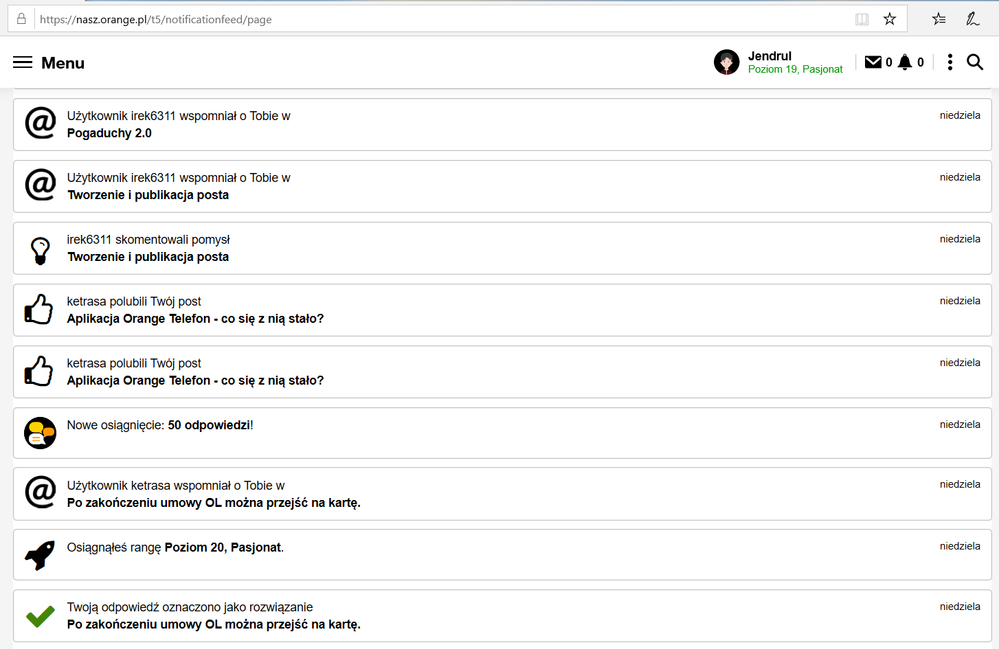The image size is (999, 649).
Task: Click the browser notes pen icon
Action: point(972,19)
